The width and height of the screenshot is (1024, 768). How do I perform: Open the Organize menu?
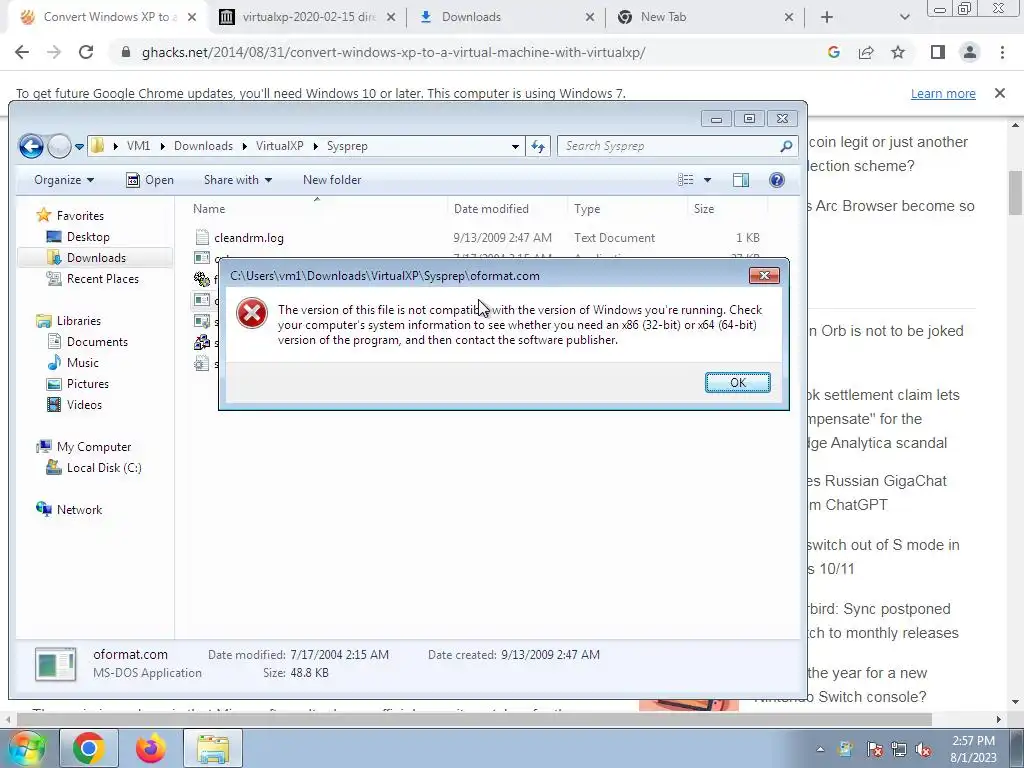click(64, 180)
